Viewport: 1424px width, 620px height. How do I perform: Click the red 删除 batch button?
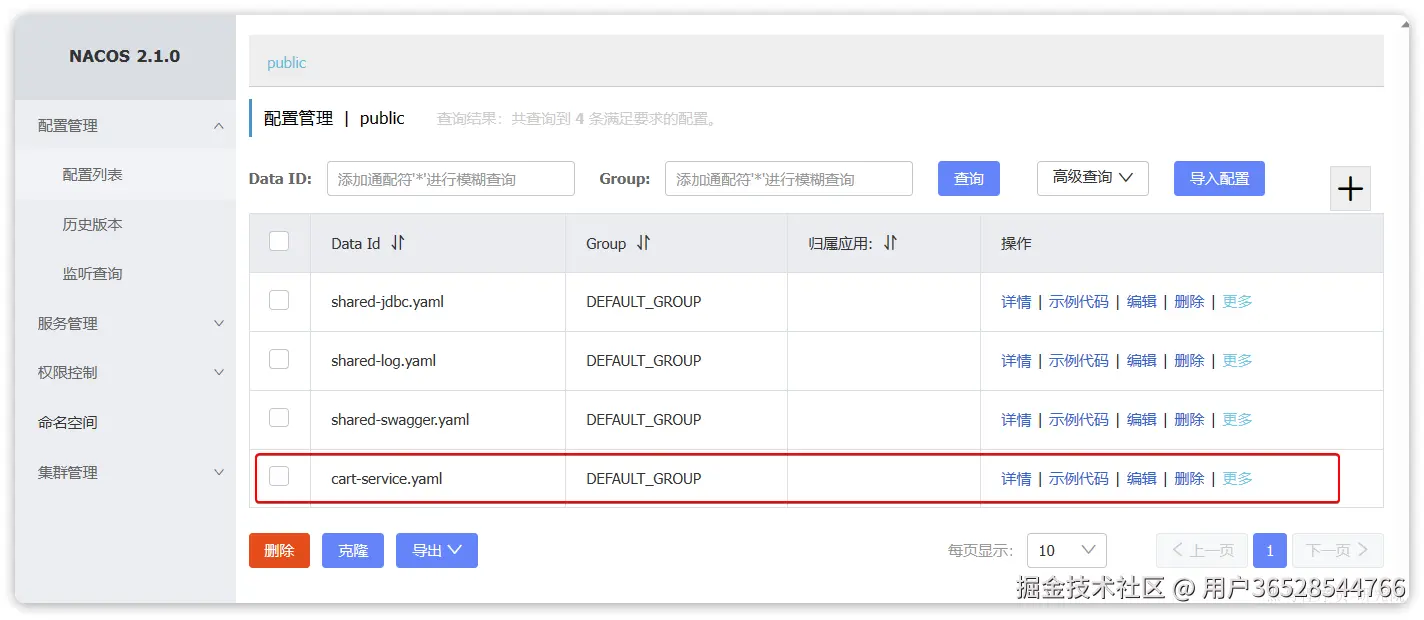click(279, 550)
